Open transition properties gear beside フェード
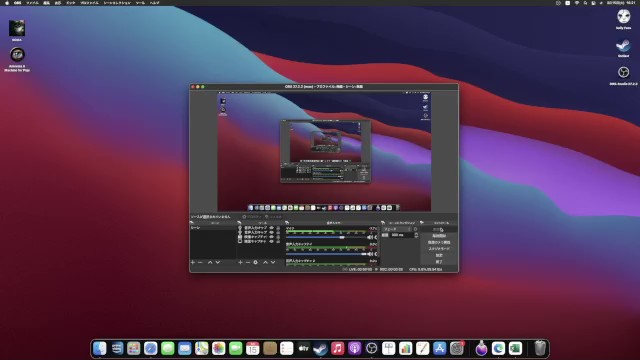The height and width of the screenshot is (360, 640). pyautogui.click(x=416, y=229)
